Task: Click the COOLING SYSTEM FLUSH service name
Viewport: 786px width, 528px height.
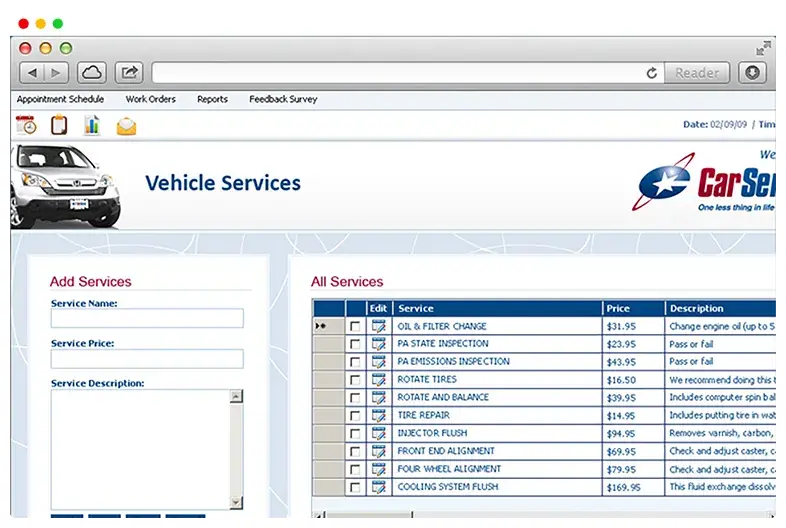Action: pyautogui.click(x=448, y=487)
